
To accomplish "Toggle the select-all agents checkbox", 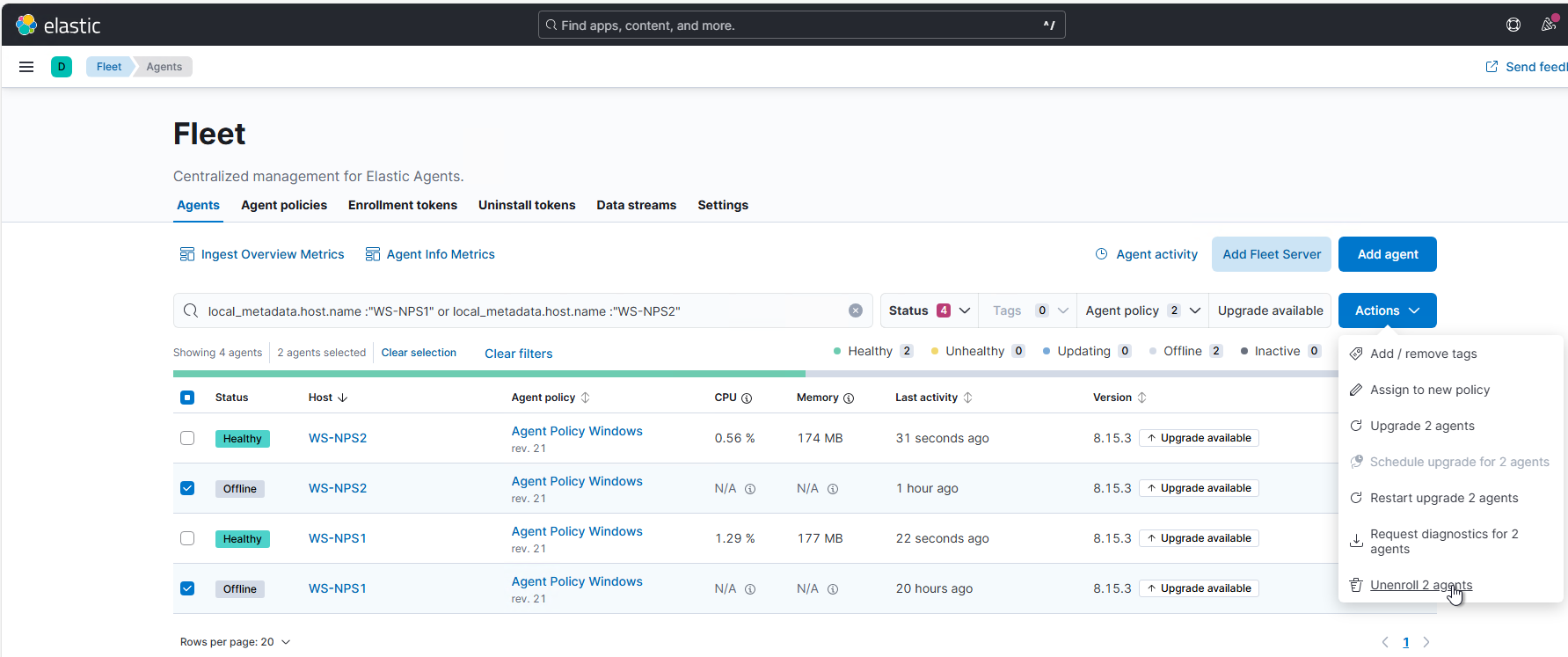I will click(x=187, y=398).
